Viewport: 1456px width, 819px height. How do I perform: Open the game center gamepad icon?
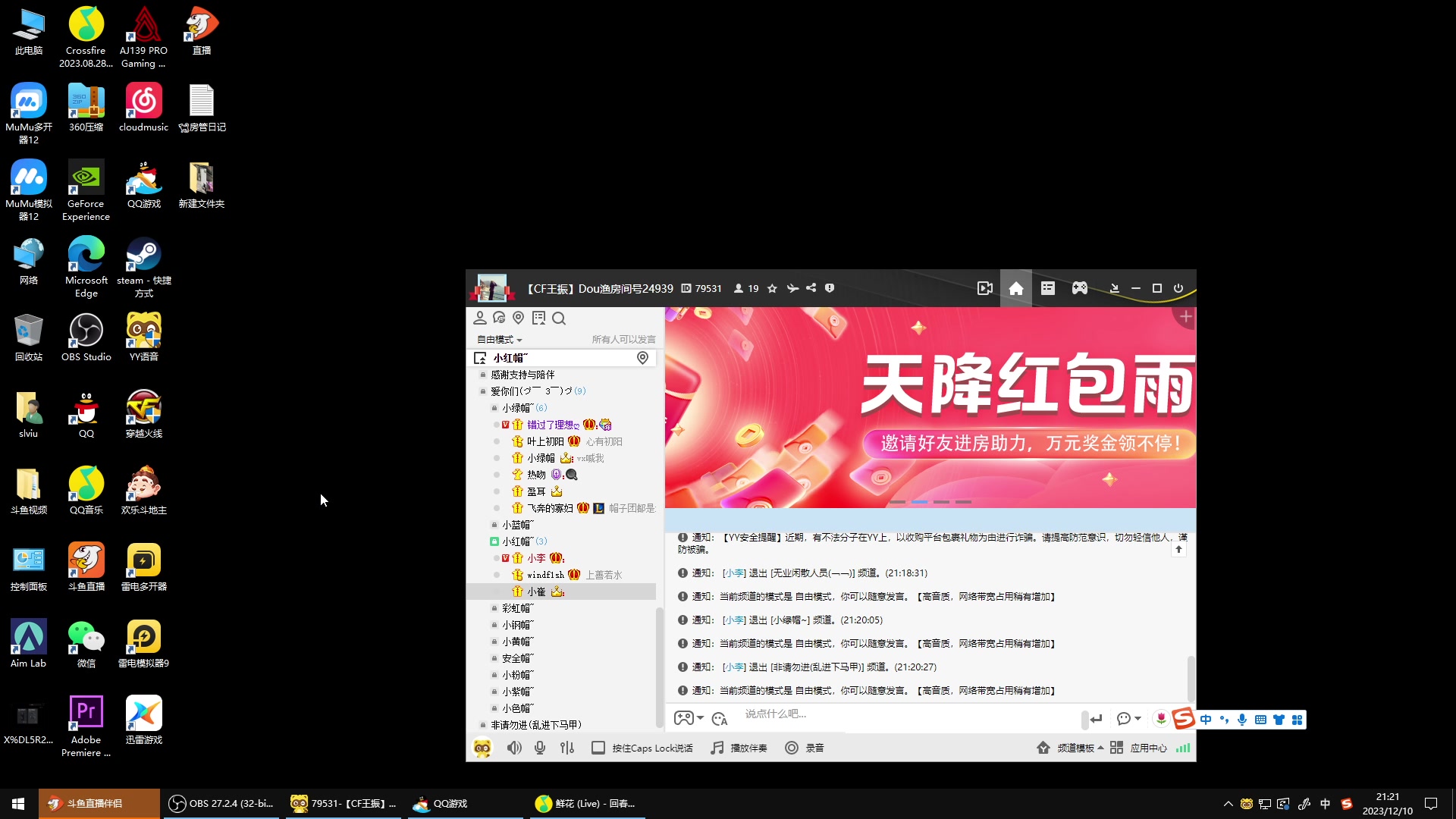click(1080, 288)
